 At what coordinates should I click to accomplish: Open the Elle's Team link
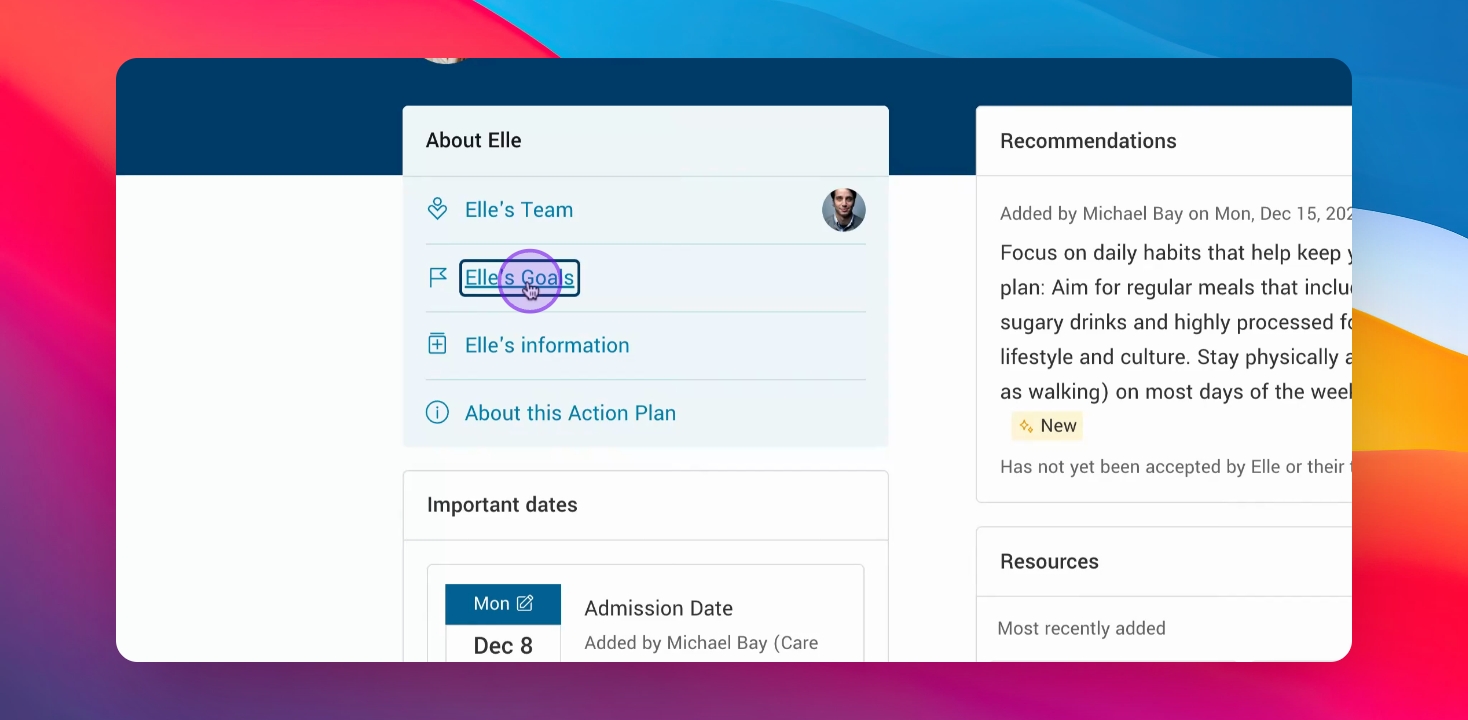519,210
